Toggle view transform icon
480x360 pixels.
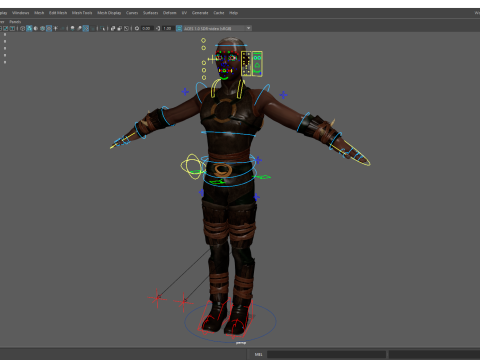coord(179,28)
